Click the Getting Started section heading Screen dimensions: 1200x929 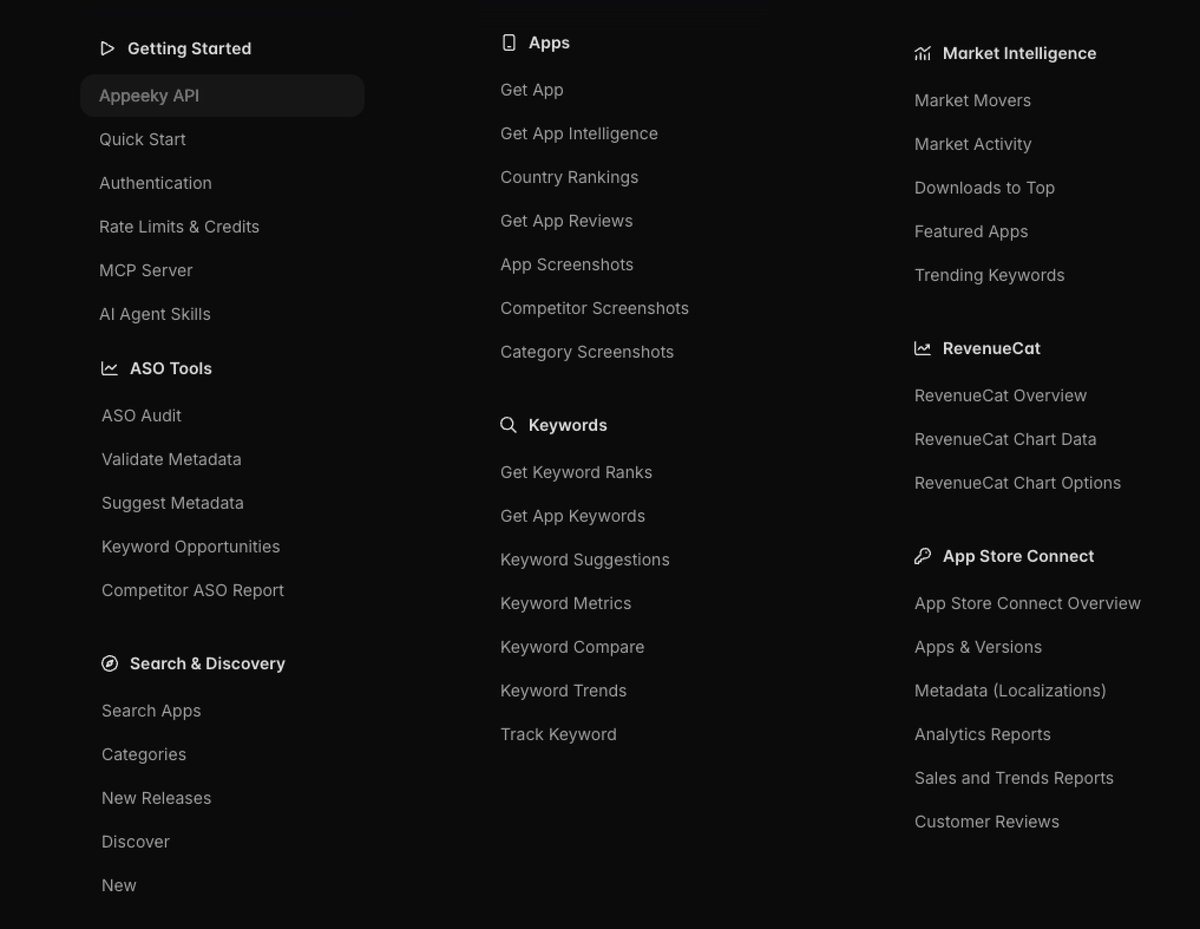coord(189,48)
